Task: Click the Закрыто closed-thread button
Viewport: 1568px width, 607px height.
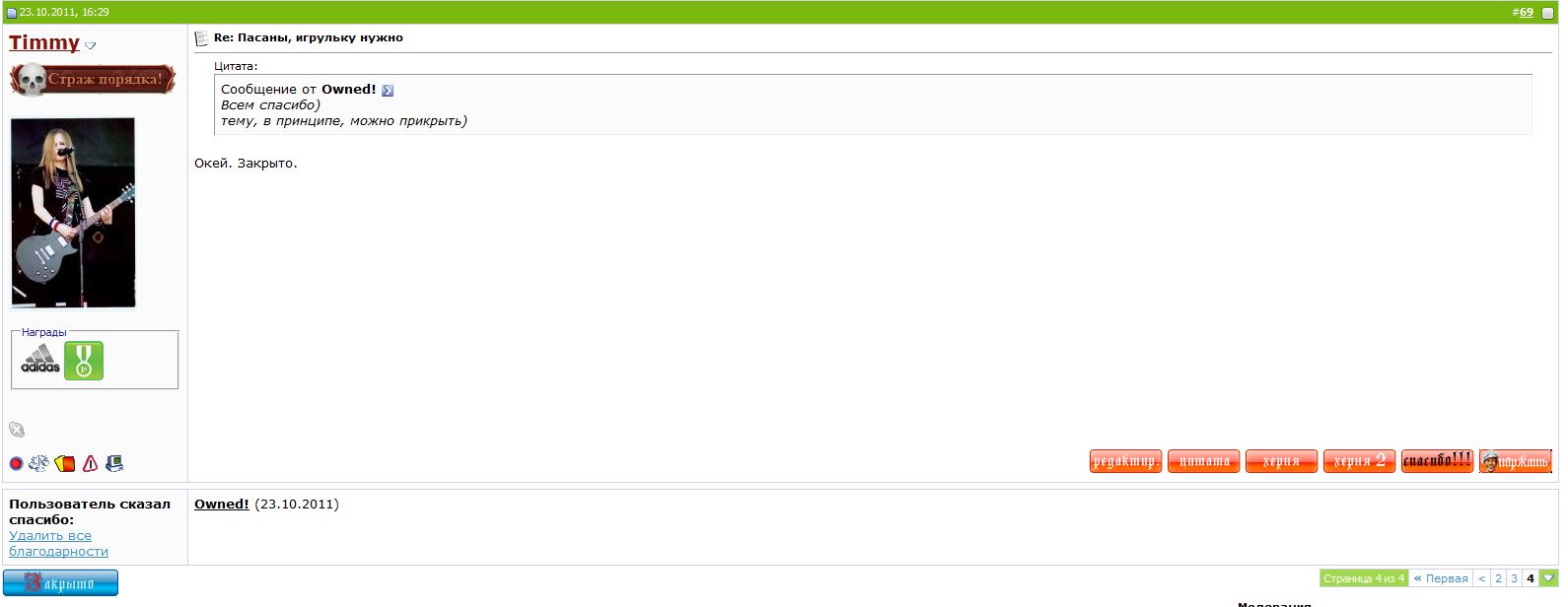Action: point(61,582)
